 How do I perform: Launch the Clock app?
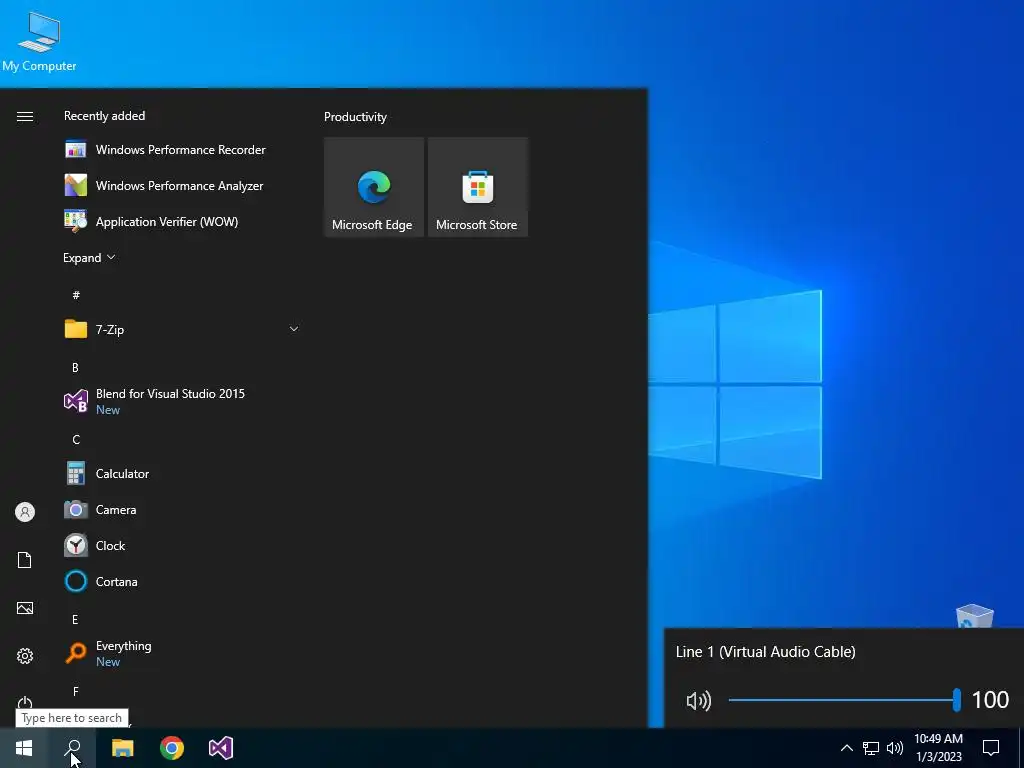pyautogui.click(x=182, y=545)
